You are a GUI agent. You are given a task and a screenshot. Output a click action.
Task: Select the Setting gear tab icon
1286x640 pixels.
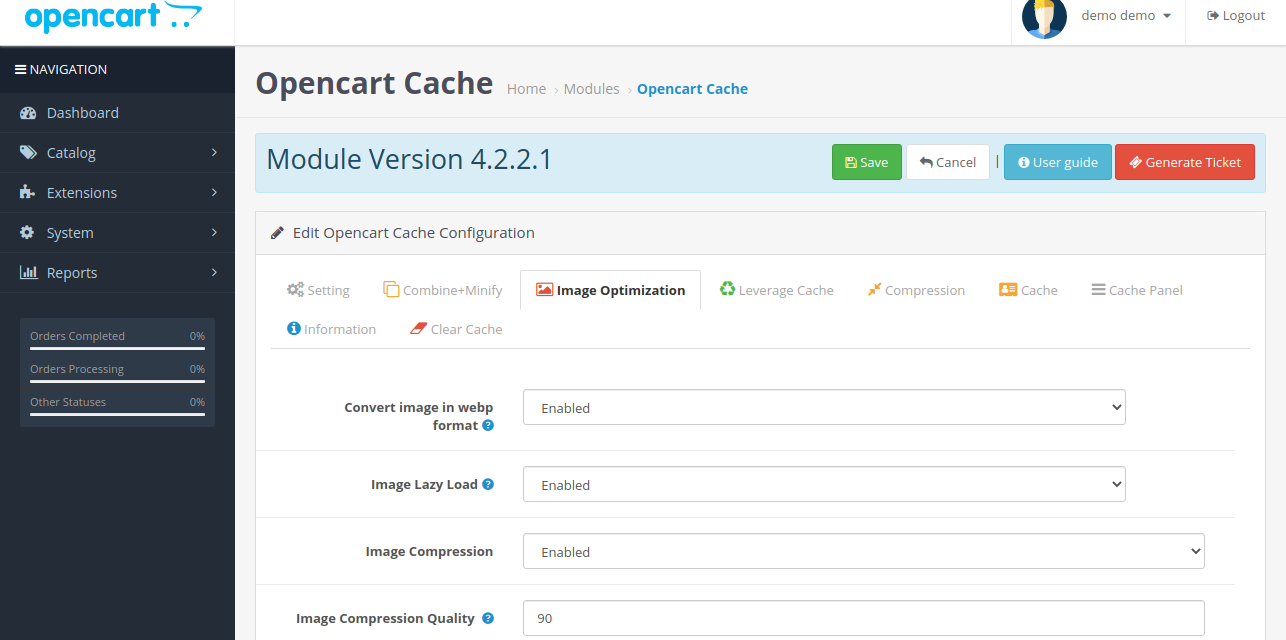[294, 289]
